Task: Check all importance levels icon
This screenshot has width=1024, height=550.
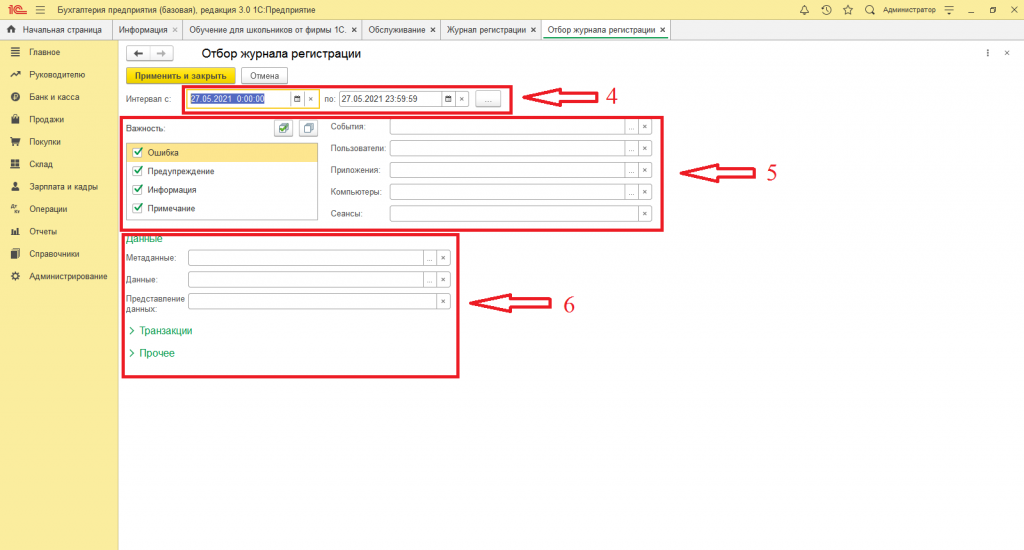Action: (x=283, y=128)
